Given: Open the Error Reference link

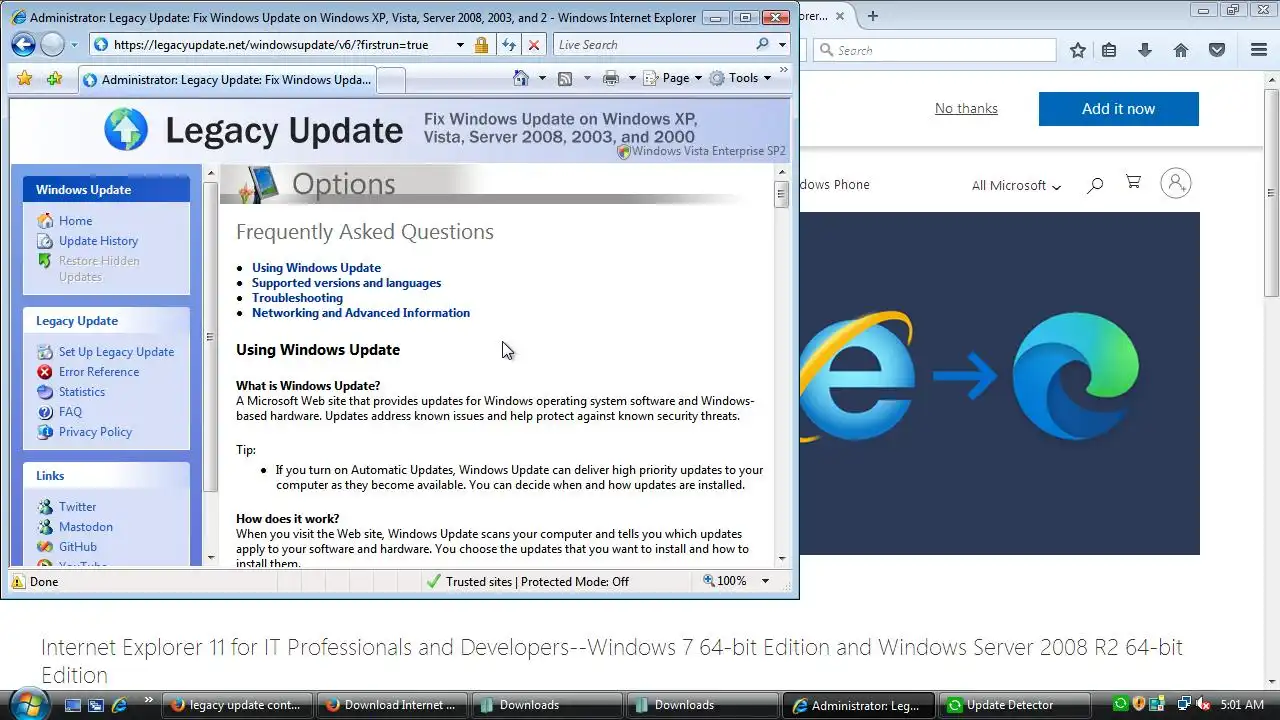Looking at the screenshot, I should [x=99, y=372].
